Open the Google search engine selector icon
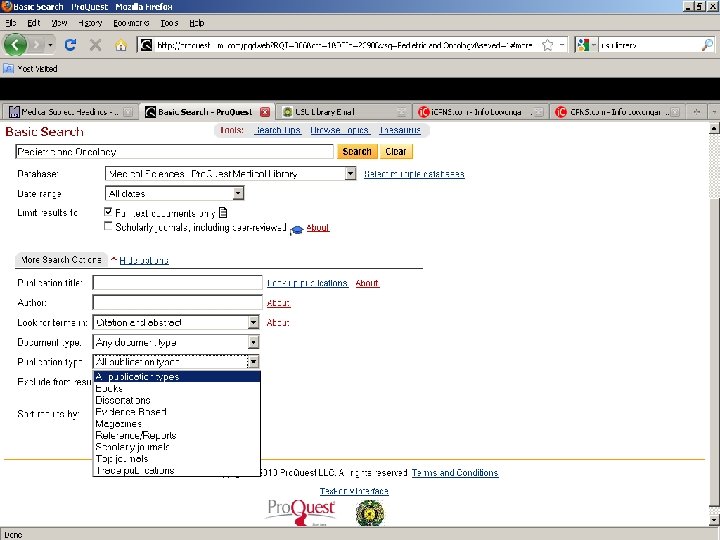The height and width of the screenshot is (540, 720). [583, 45]
